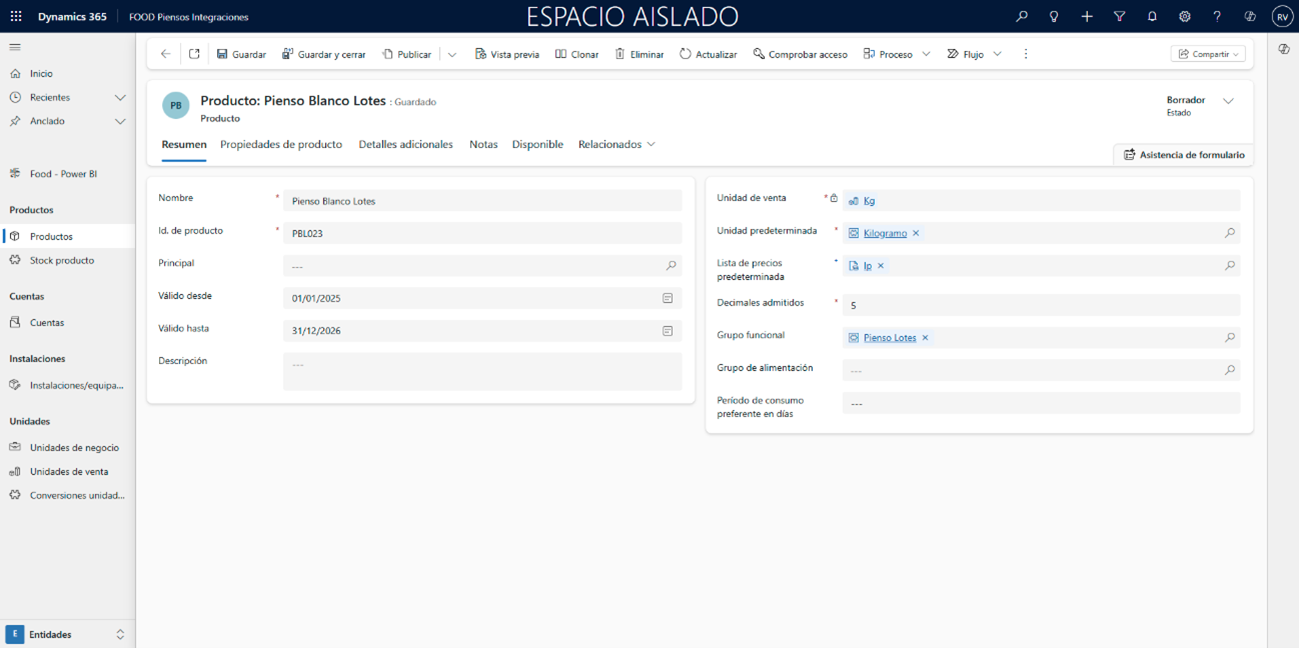The width and height of the screenshot is (1299, 648).
Task: Click the Guardar y cerrar button
Action: 323,54
